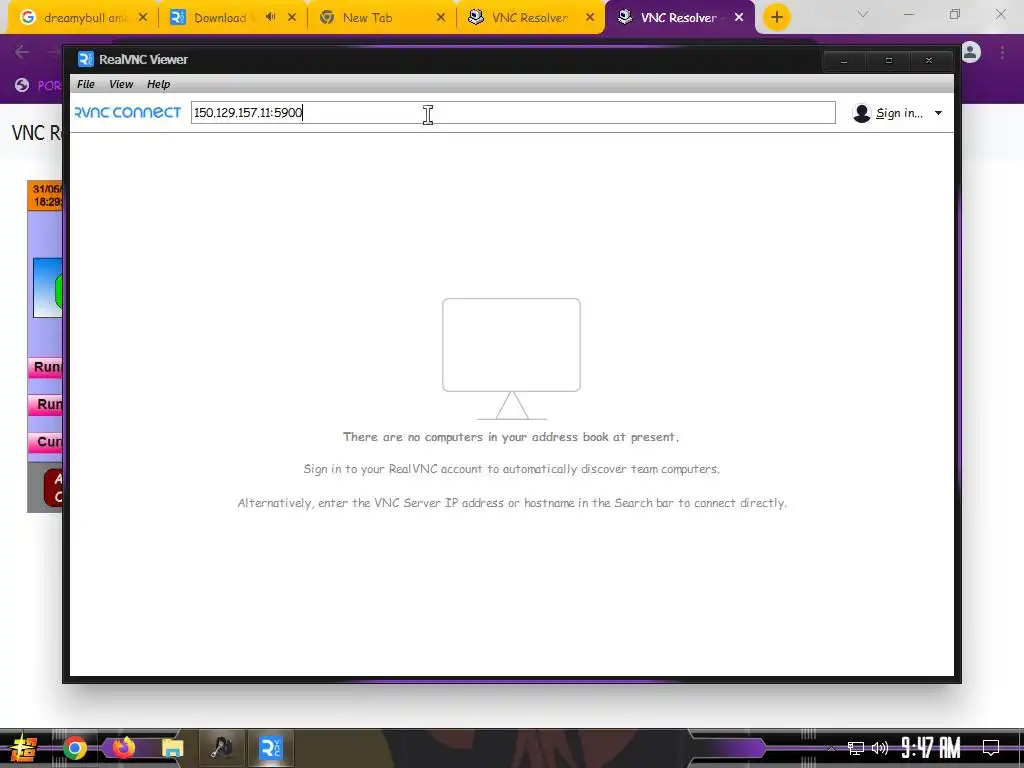Viewport: 1024px width, 768px height.
Task: Click the VNC address search field
Action: 513,112
